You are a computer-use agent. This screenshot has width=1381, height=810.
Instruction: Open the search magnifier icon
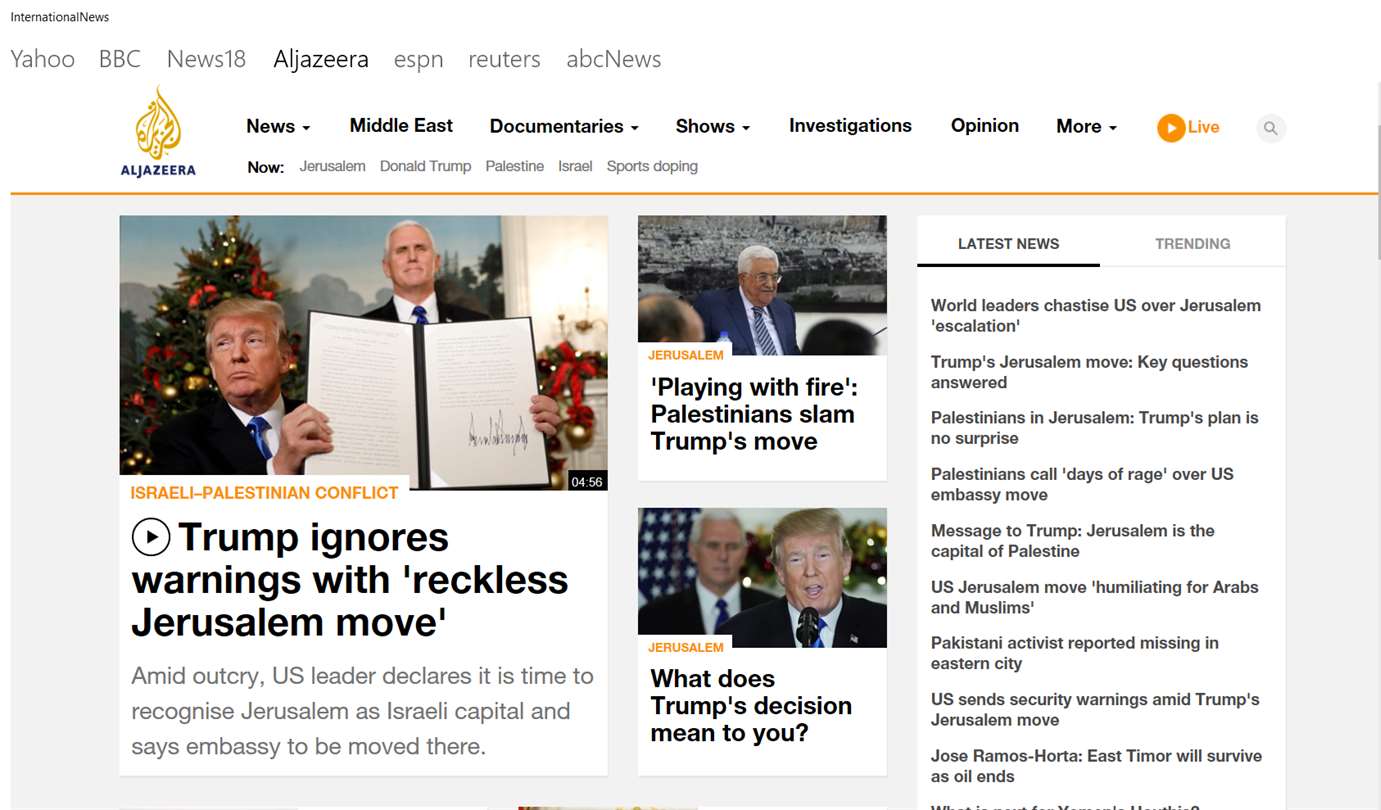pyautogui.click(x=1270, y=128)
